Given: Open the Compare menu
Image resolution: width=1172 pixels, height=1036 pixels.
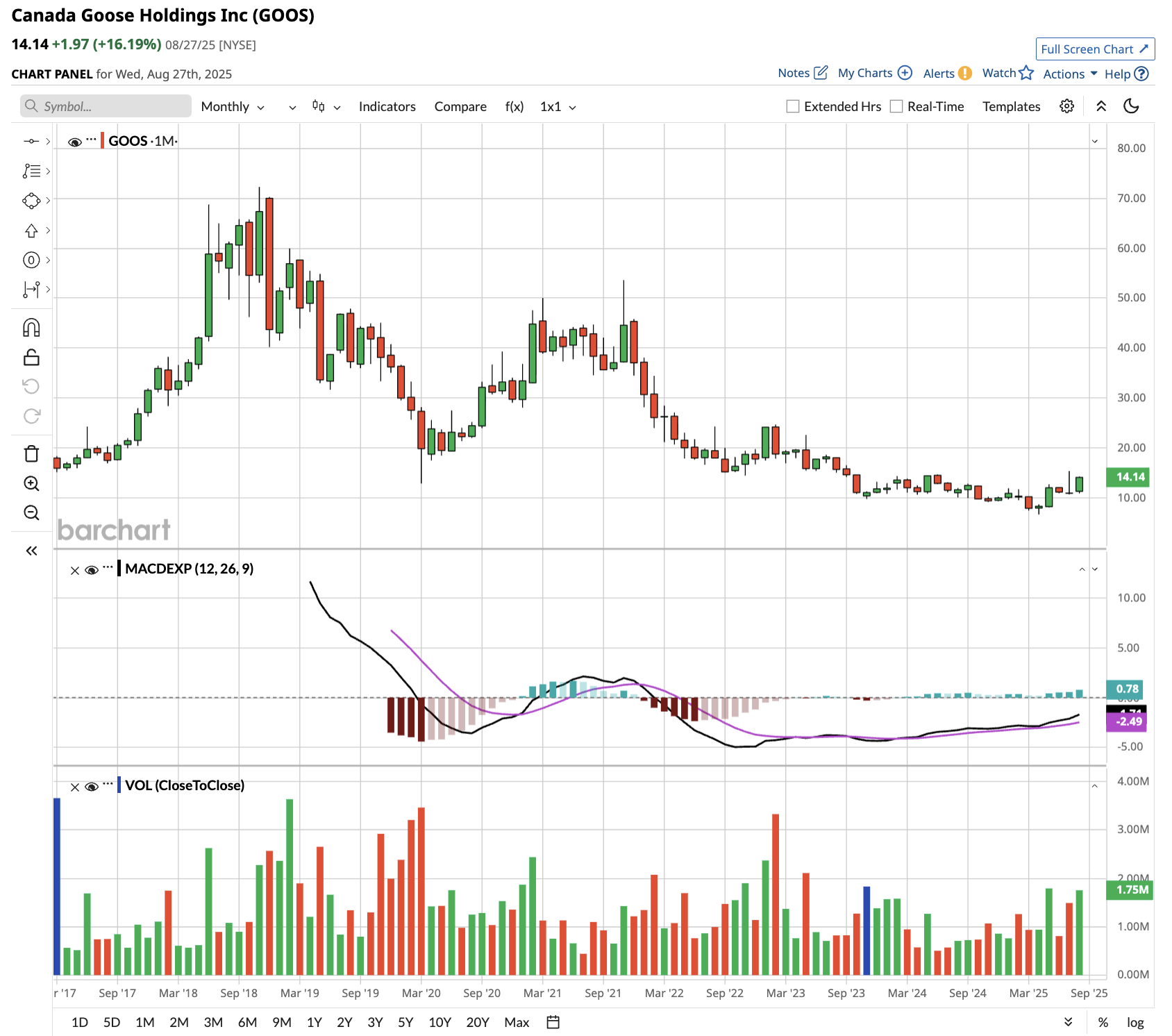Looking at the screenshot, I should click(460, 106).
